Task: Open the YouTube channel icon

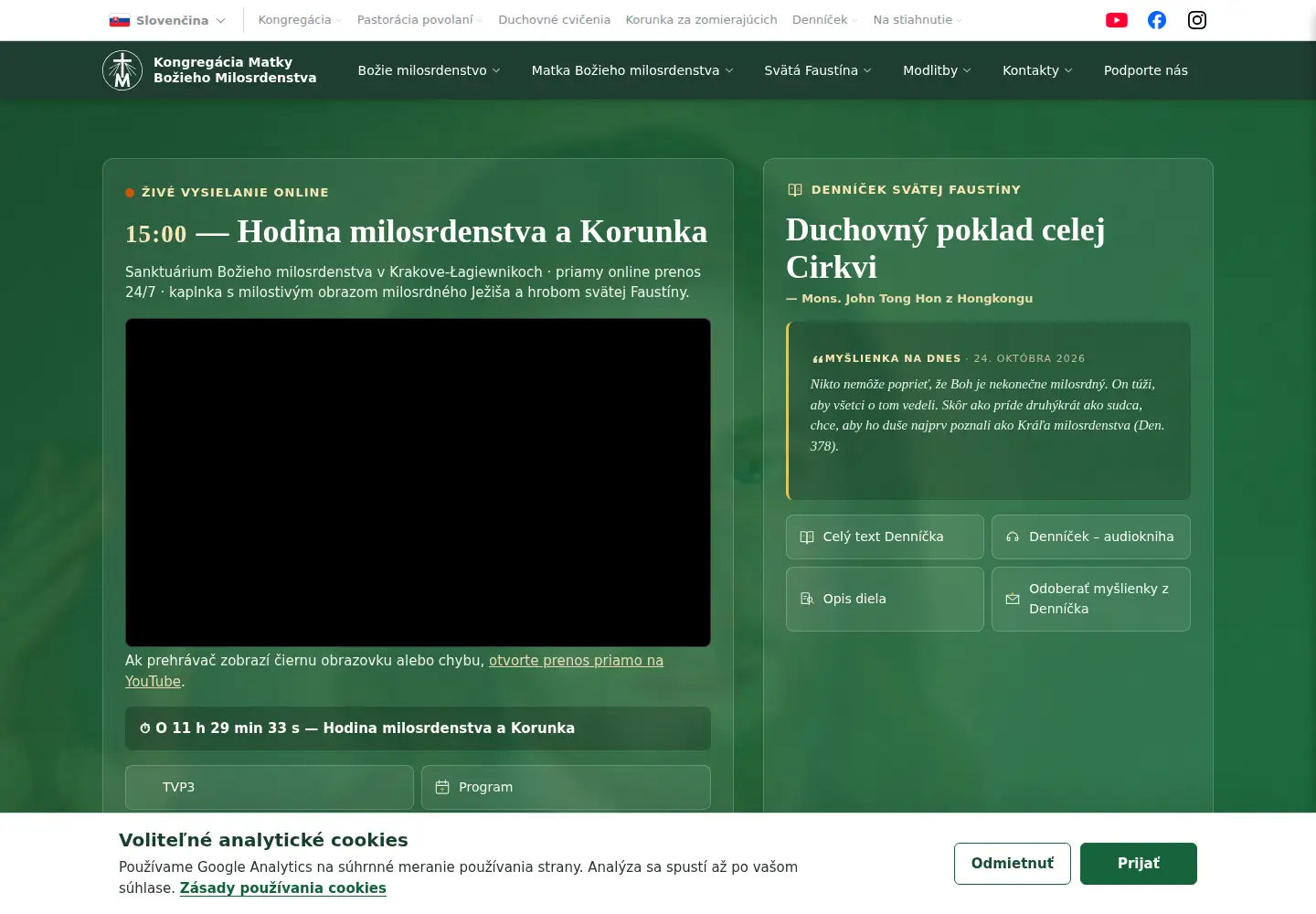Action: (x=1117, y=20)
